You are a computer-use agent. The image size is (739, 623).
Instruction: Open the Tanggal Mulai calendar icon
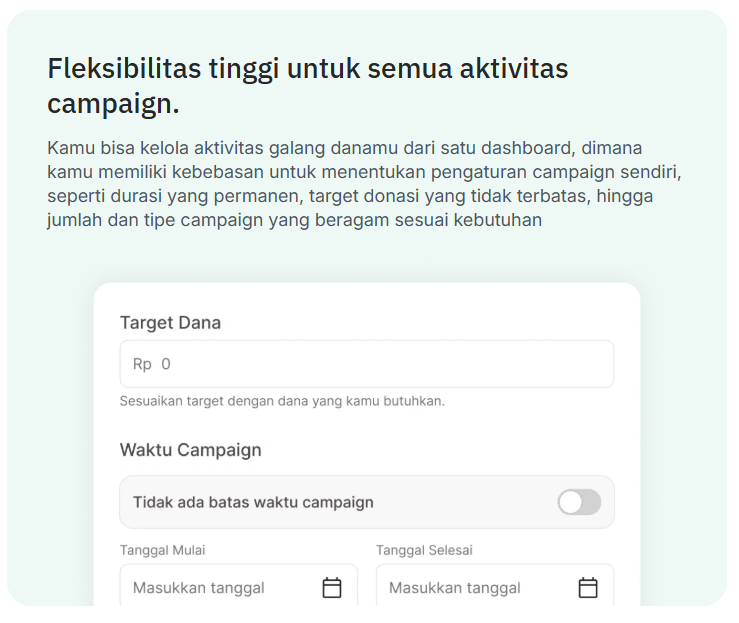point(331,588)
